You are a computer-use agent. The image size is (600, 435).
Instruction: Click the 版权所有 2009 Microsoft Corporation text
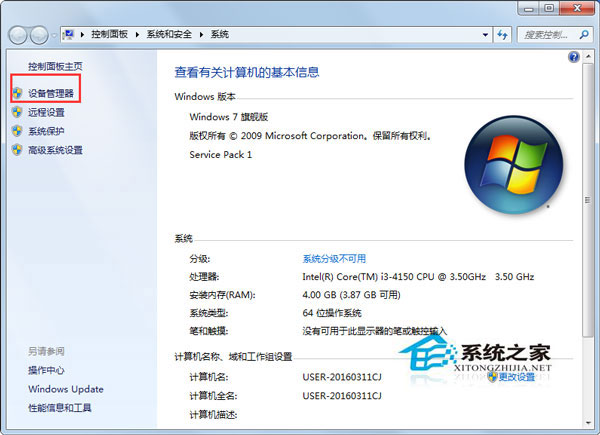[x=310, y=136]
